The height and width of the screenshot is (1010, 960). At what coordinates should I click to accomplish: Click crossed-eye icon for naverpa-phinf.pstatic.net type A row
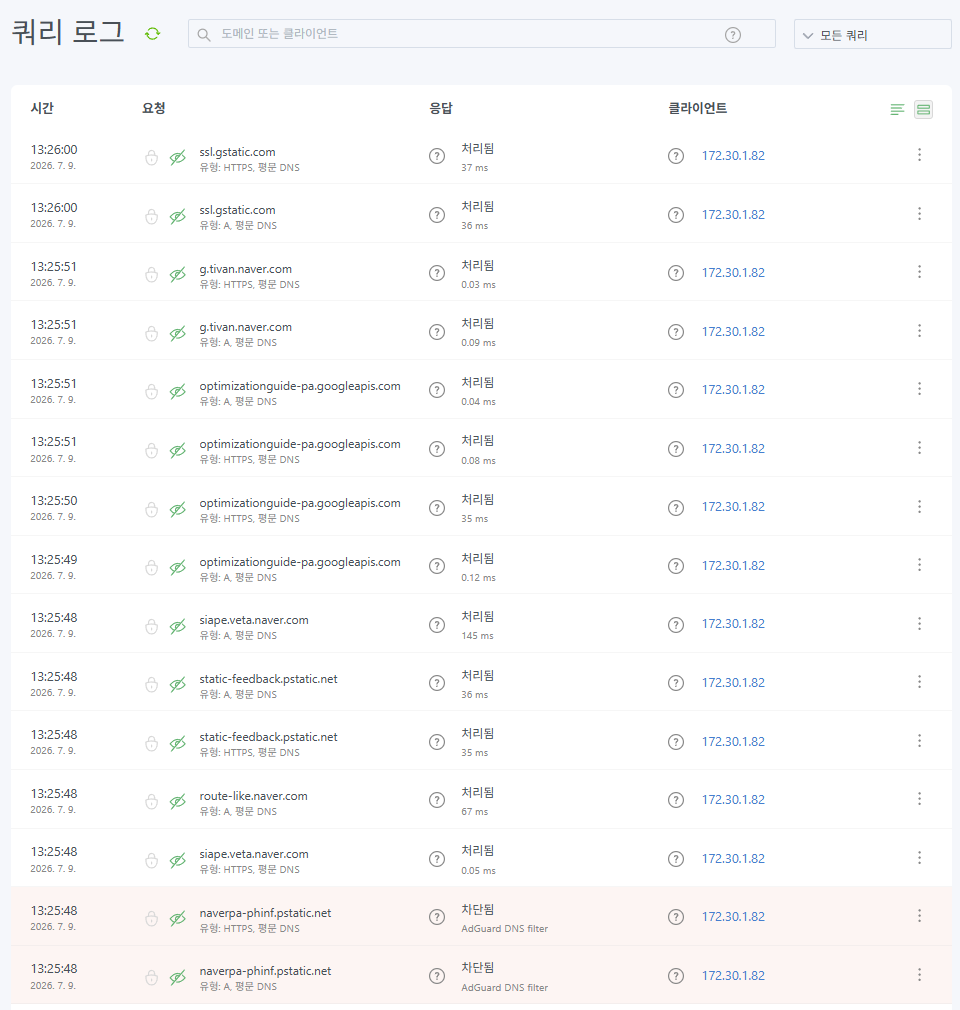[x=178, y=978]
